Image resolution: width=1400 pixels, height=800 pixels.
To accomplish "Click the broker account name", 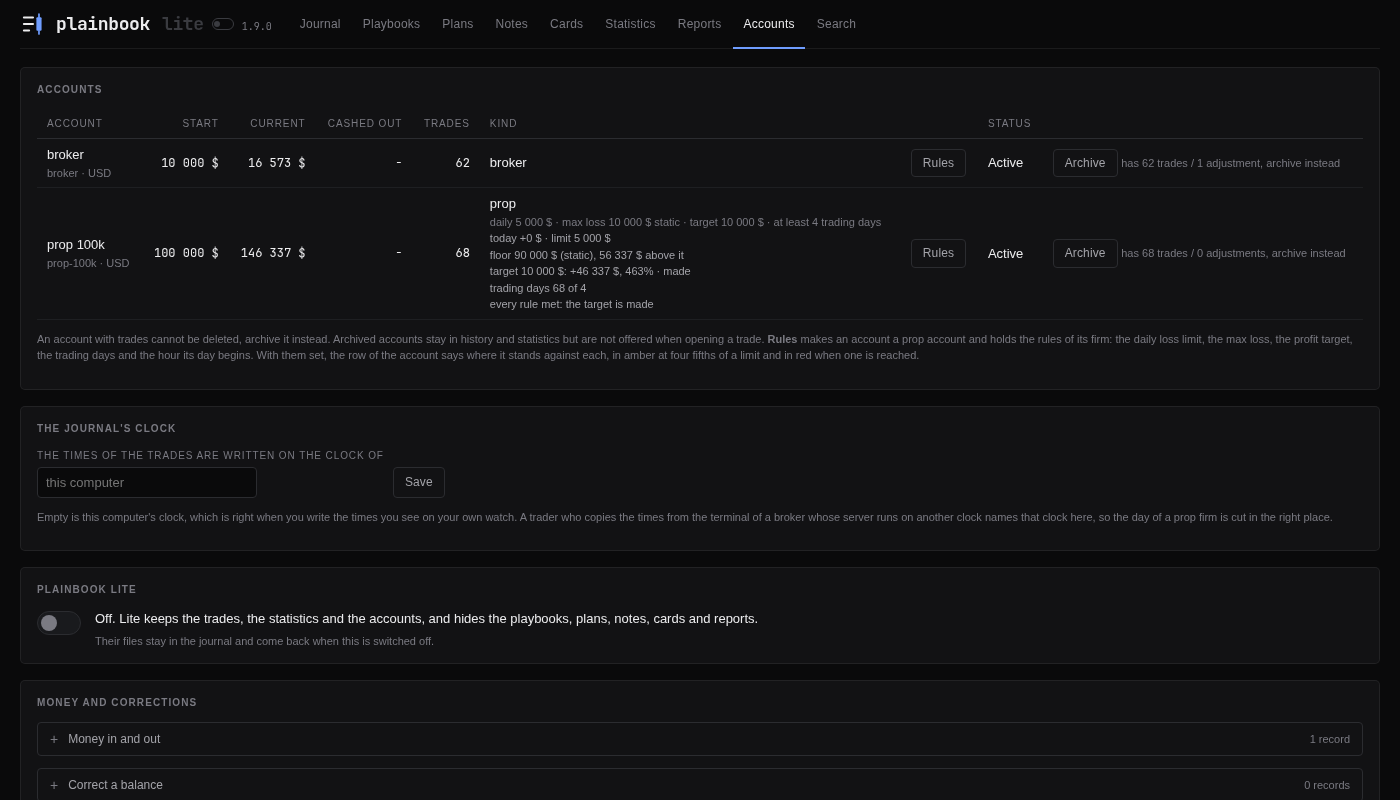I will pyautogui.click(x=65, y=154).
